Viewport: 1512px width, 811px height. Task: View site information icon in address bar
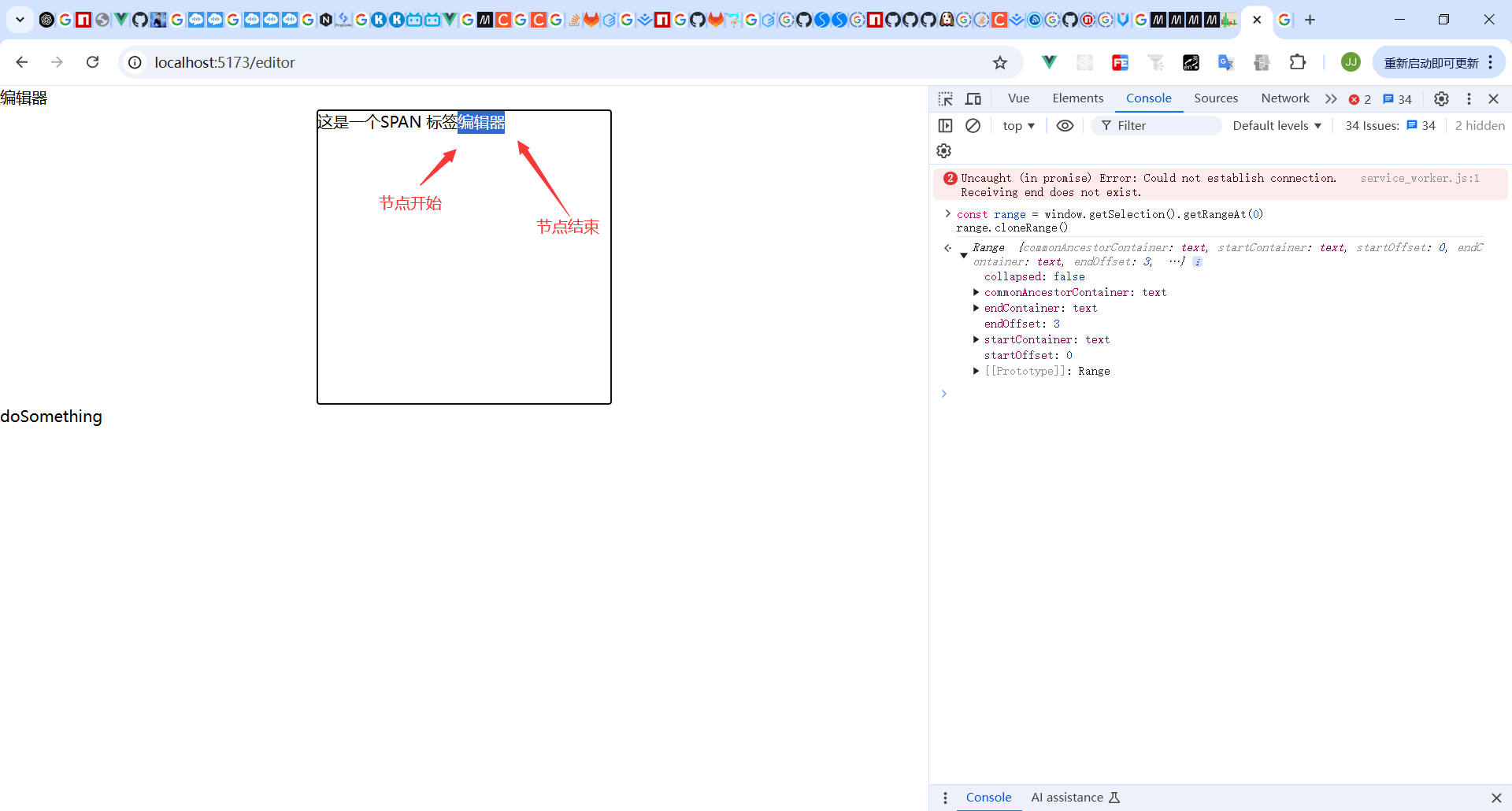[135, 62]
